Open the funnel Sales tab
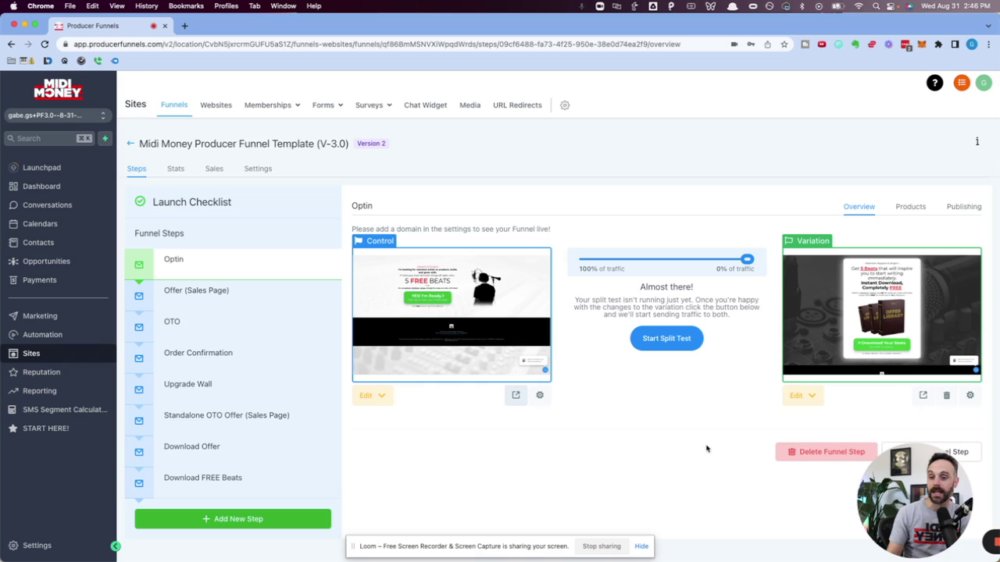This screenshot has height=562, width=1000. point(214,169)
